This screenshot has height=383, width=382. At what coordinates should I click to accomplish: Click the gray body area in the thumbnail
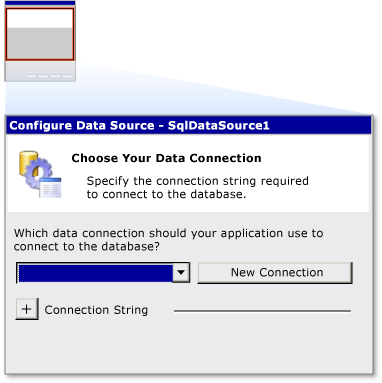(x=40, y=43)
